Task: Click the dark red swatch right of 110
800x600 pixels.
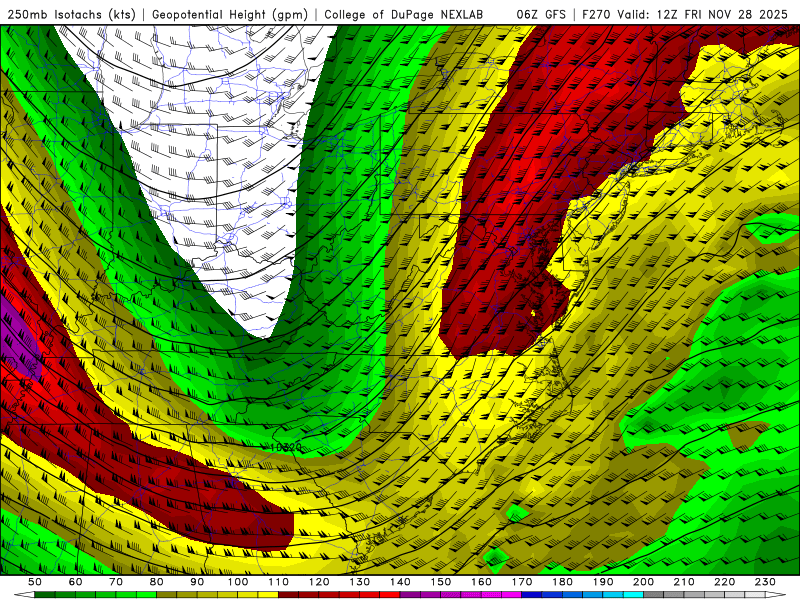Action: [289, 595]
